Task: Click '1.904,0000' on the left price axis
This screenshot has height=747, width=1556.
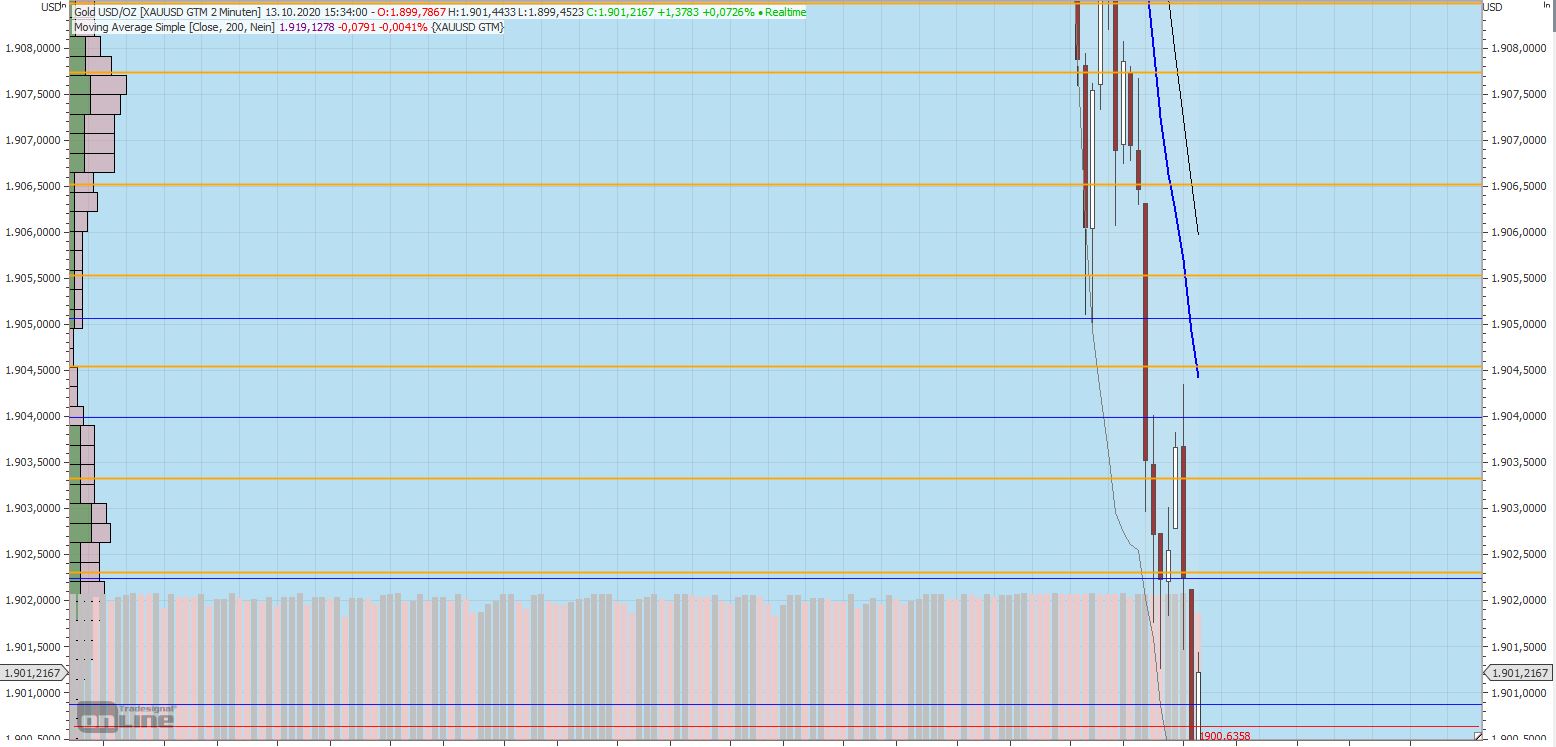Action: 33,416
